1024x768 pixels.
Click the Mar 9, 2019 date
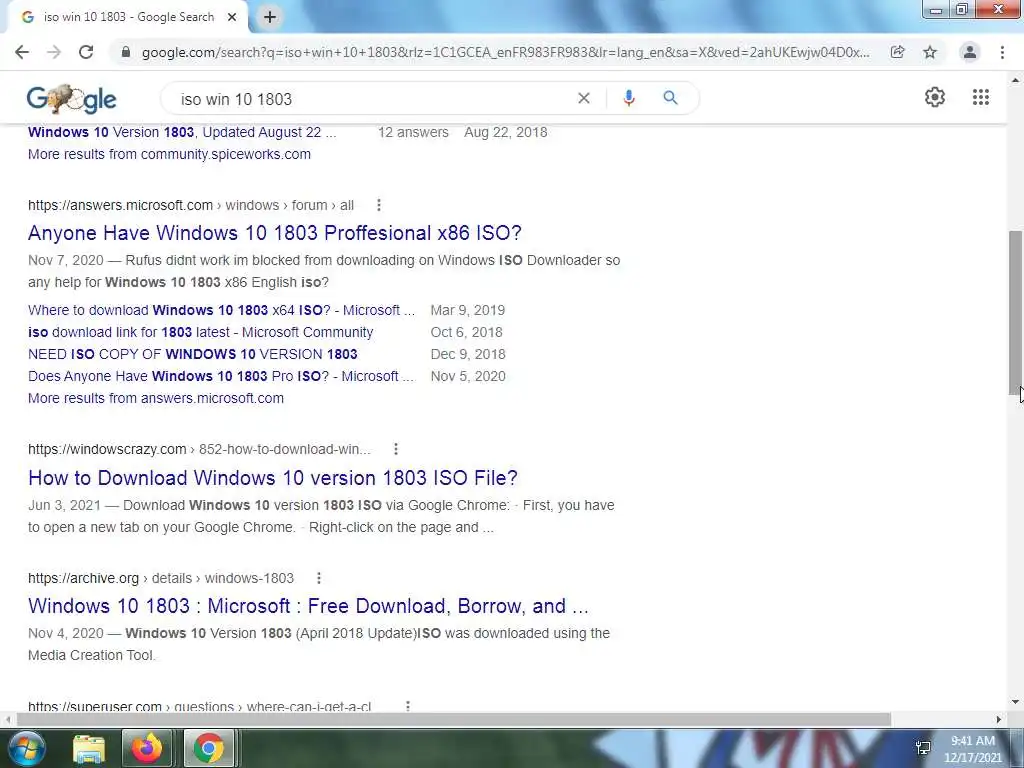tap(468, 310)
